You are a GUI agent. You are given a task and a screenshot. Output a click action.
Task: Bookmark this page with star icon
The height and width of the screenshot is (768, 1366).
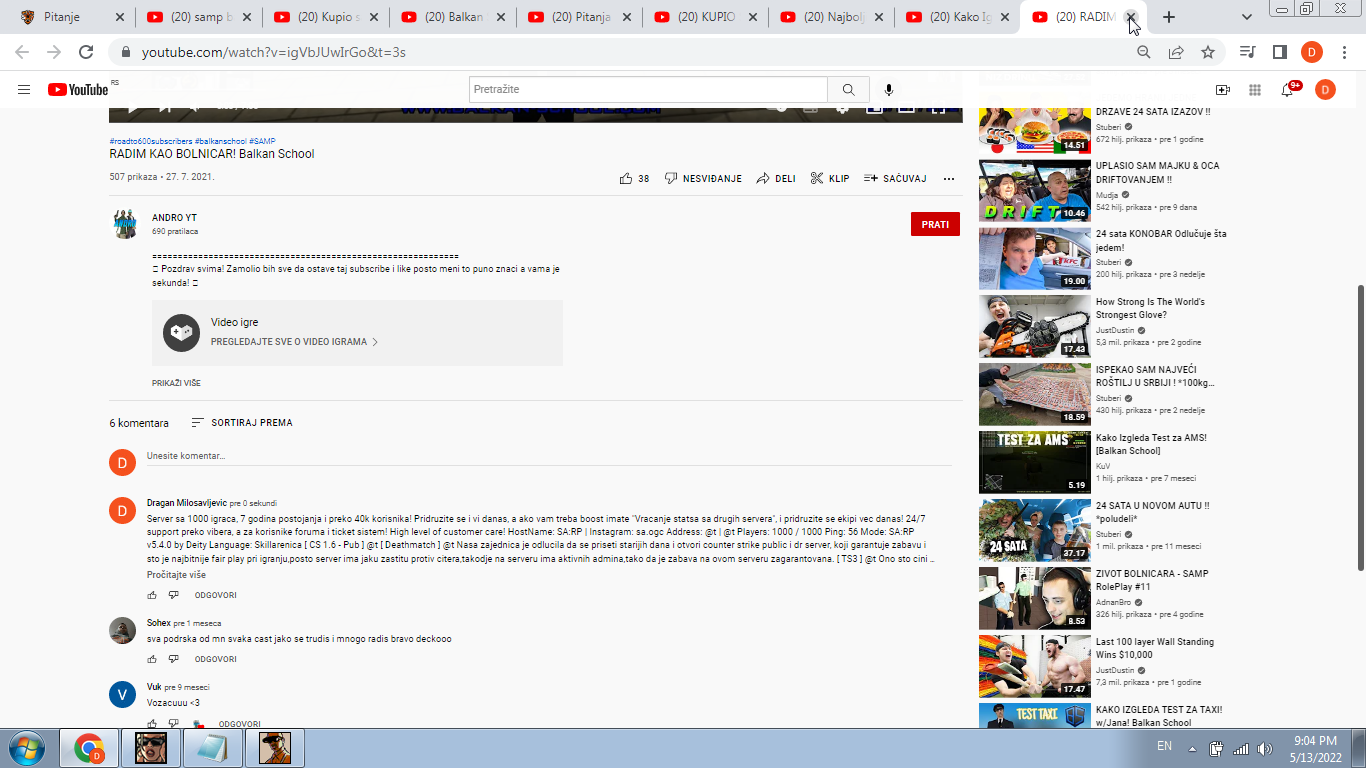point(1208,52)
